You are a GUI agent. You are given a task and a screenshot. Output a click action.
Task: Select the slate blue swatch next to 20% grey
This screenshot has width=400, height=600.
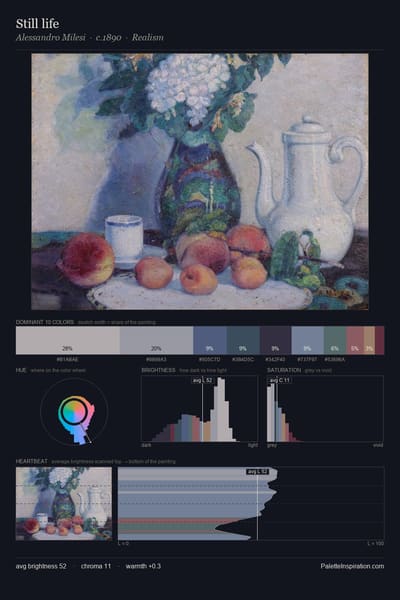click(x=210, y=340)
